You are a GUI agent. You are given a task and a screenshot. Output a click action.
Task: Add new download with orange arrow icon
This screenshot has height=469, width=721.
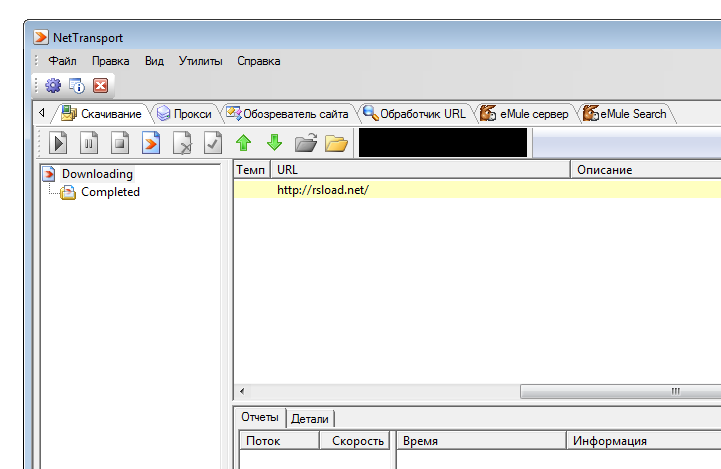click(151, 143)
